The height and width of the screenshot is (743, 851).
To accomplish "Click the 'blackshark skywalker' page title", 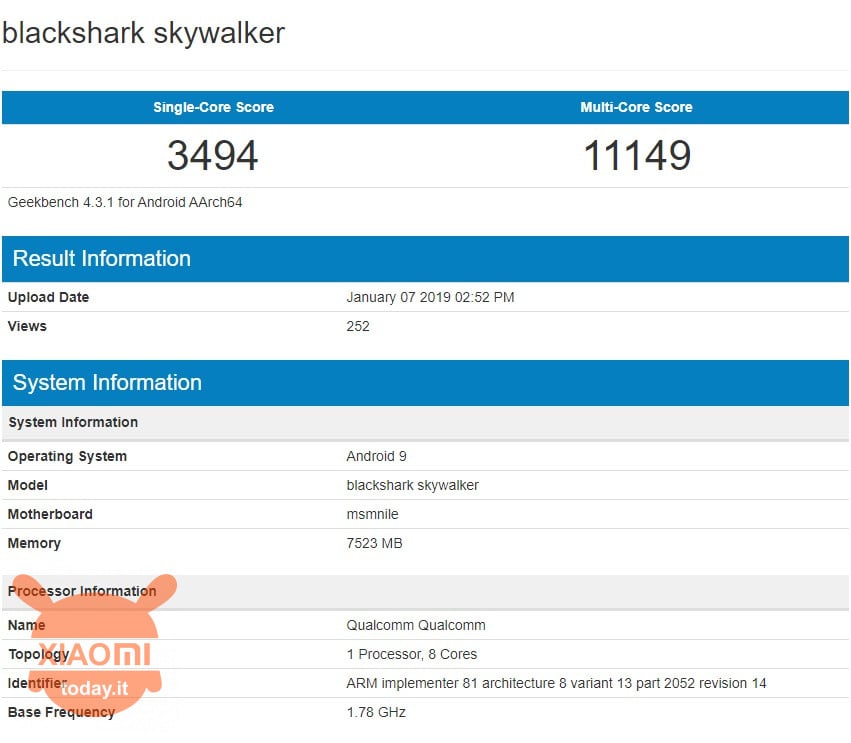I will (143, 34).
